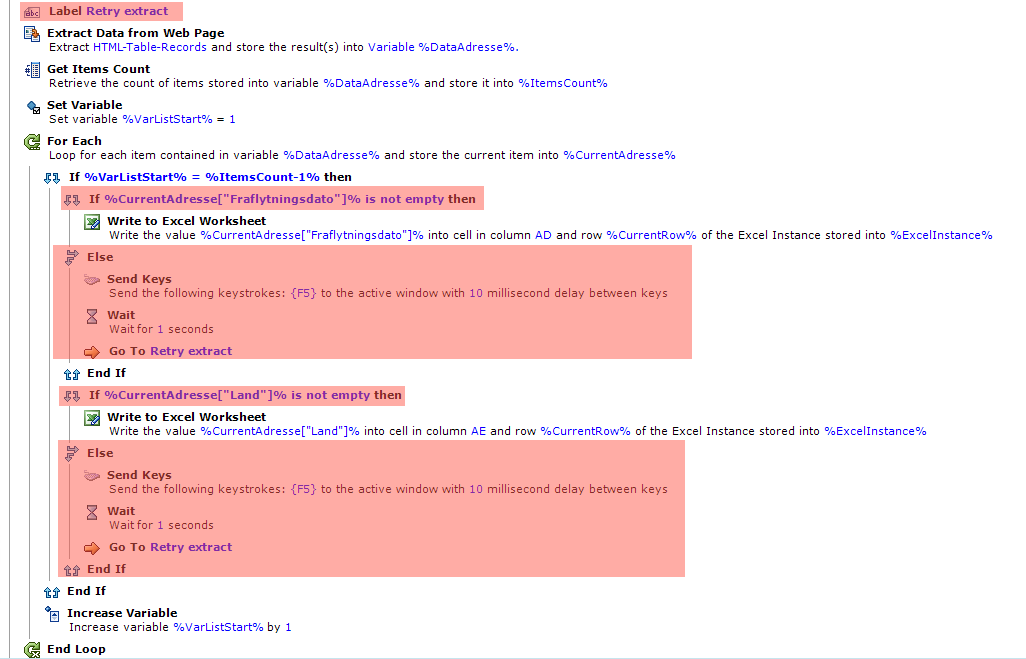Select the Label Retry extract icon
The image size is (1026, 659).
[x=32, y=12]
